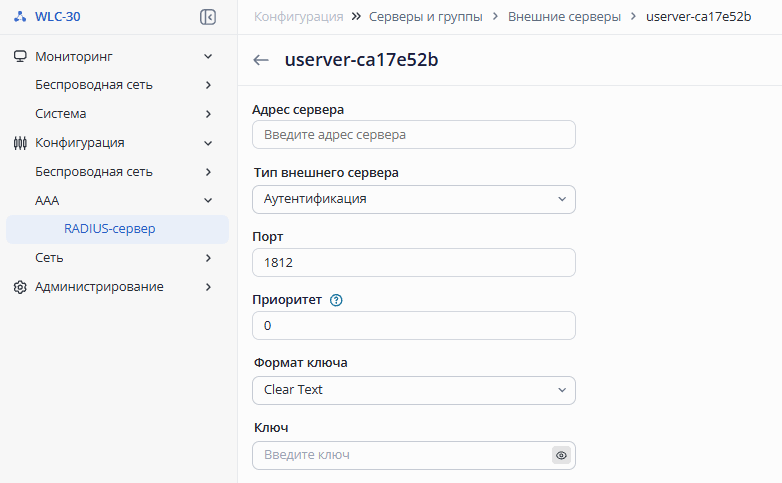Focus the Порт field showing 1812
Viewport: 782px width, 483px height.
(x=414, y=262)
